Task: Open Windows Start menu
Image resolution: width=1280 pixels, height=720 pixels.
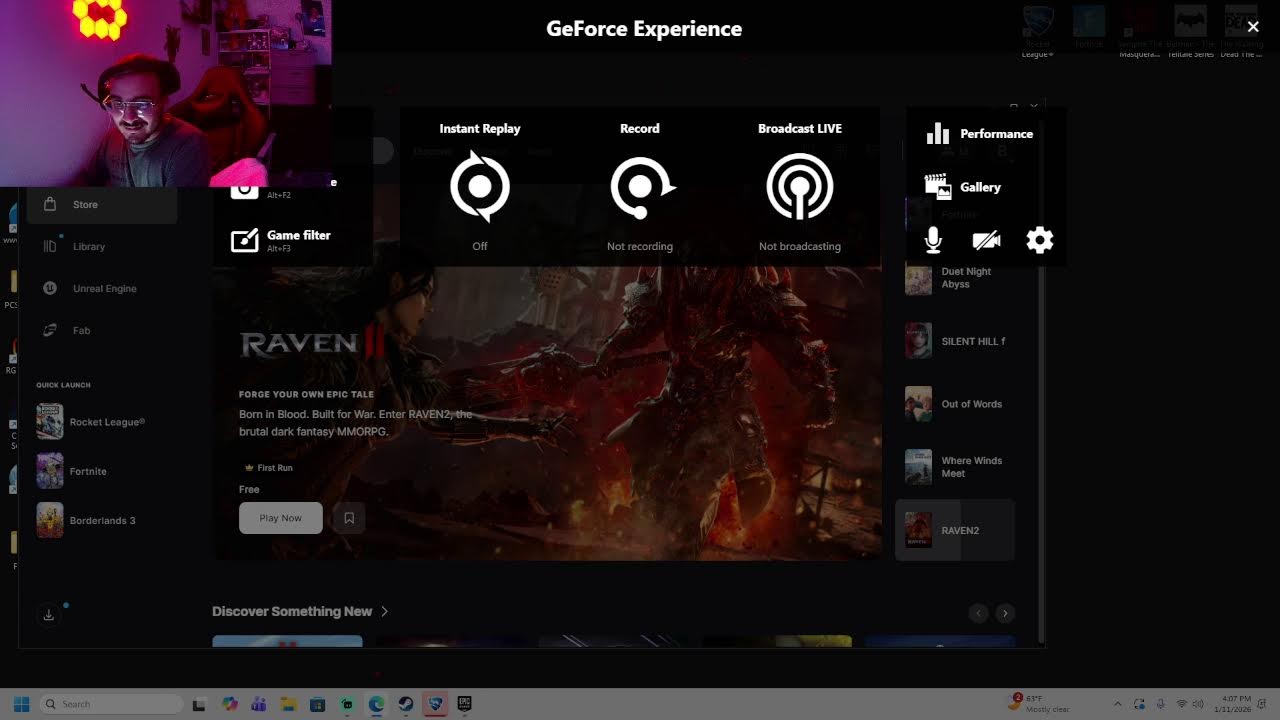Action: [21, 704]
